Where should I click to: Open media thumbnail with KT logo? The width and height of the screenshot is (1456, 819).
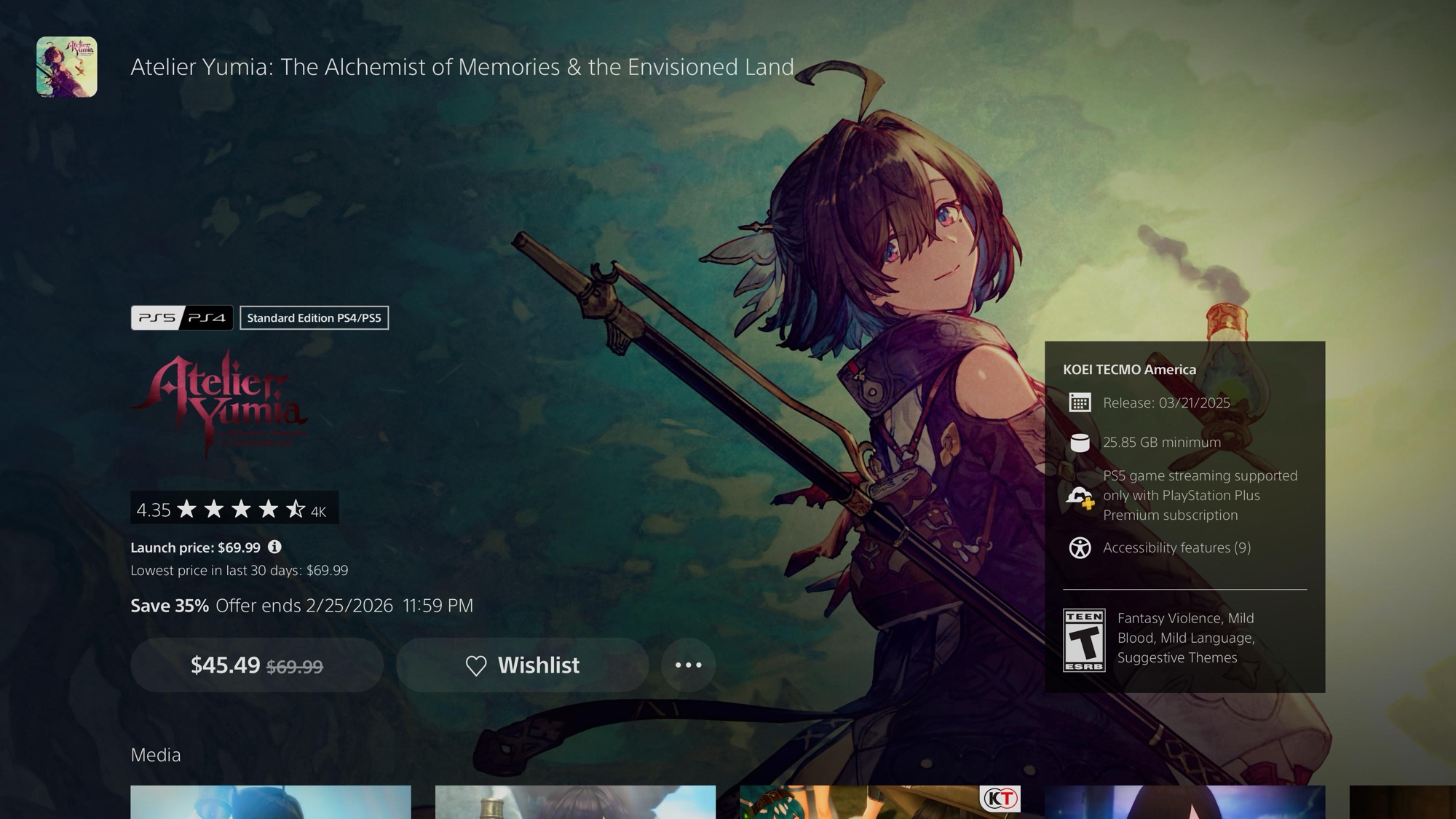tap(879, 802)
